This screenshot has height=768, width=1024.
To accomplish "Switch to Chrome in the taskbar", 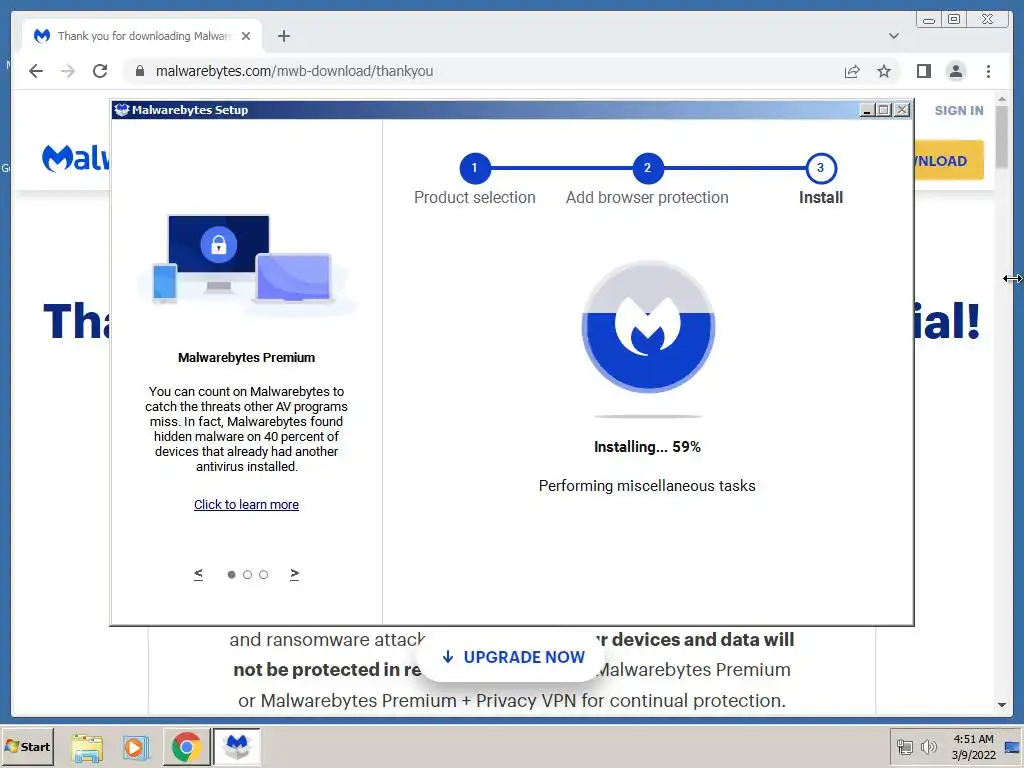I will click(x=186, y=747).
